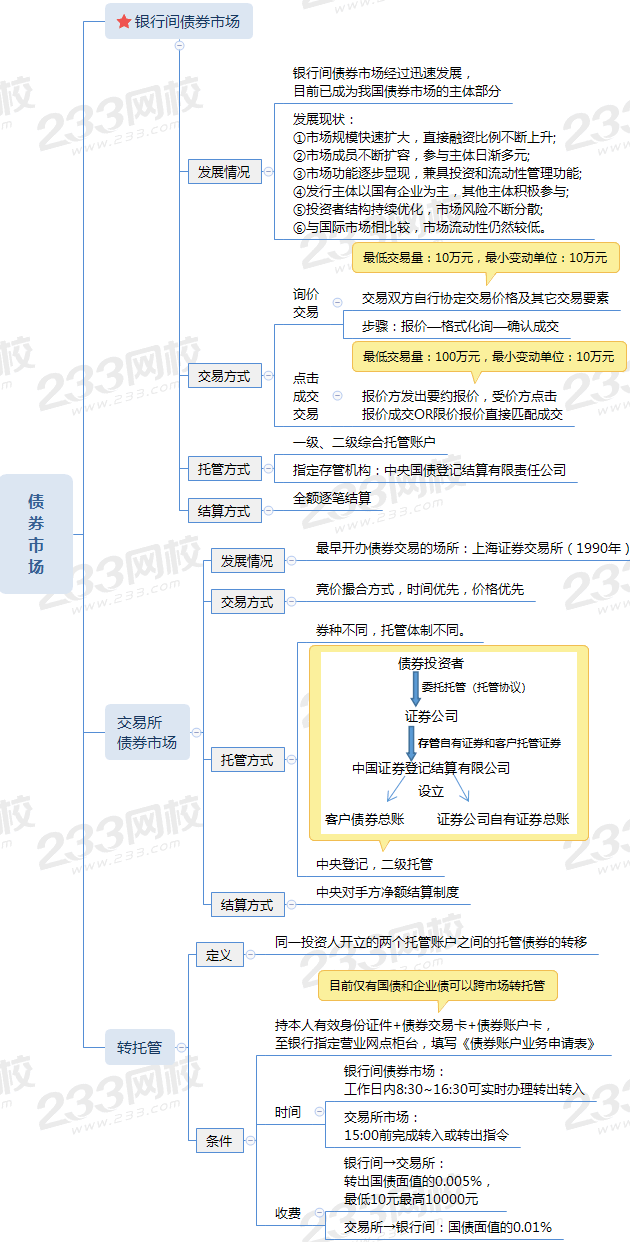
Task: Select 结算方式 node under 银行间债券市场
Action: point(224,510)
